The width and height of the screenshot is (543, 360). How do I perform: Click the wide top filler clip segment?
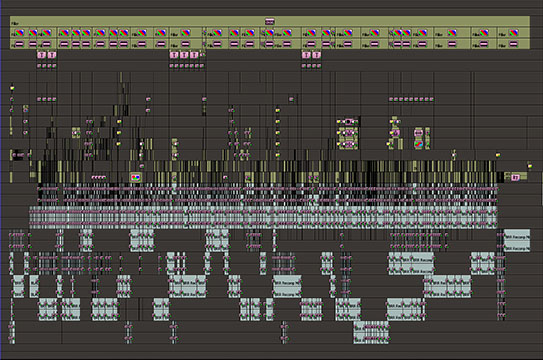click(270, 21)
